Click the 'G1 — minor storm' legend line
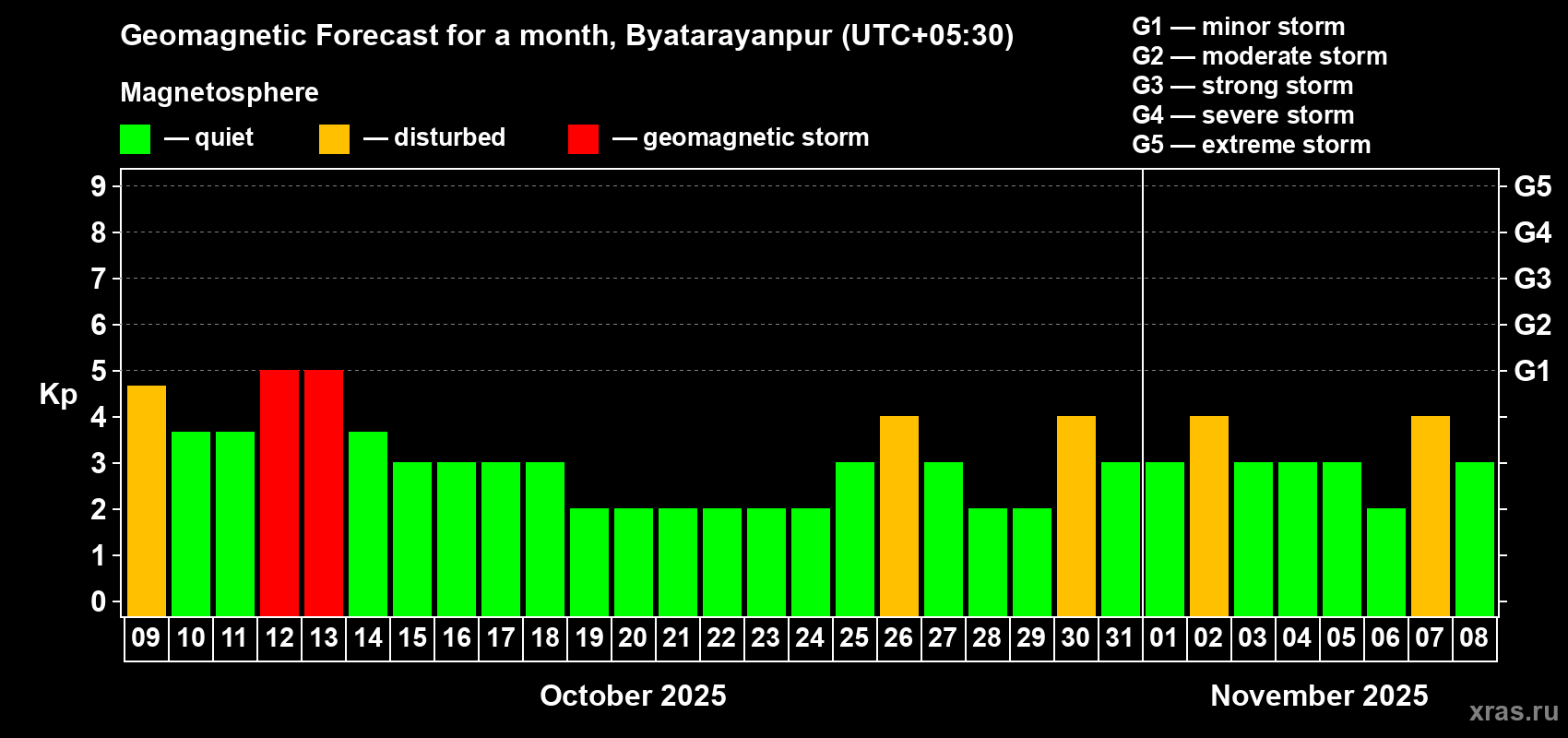 [1239, 27]
